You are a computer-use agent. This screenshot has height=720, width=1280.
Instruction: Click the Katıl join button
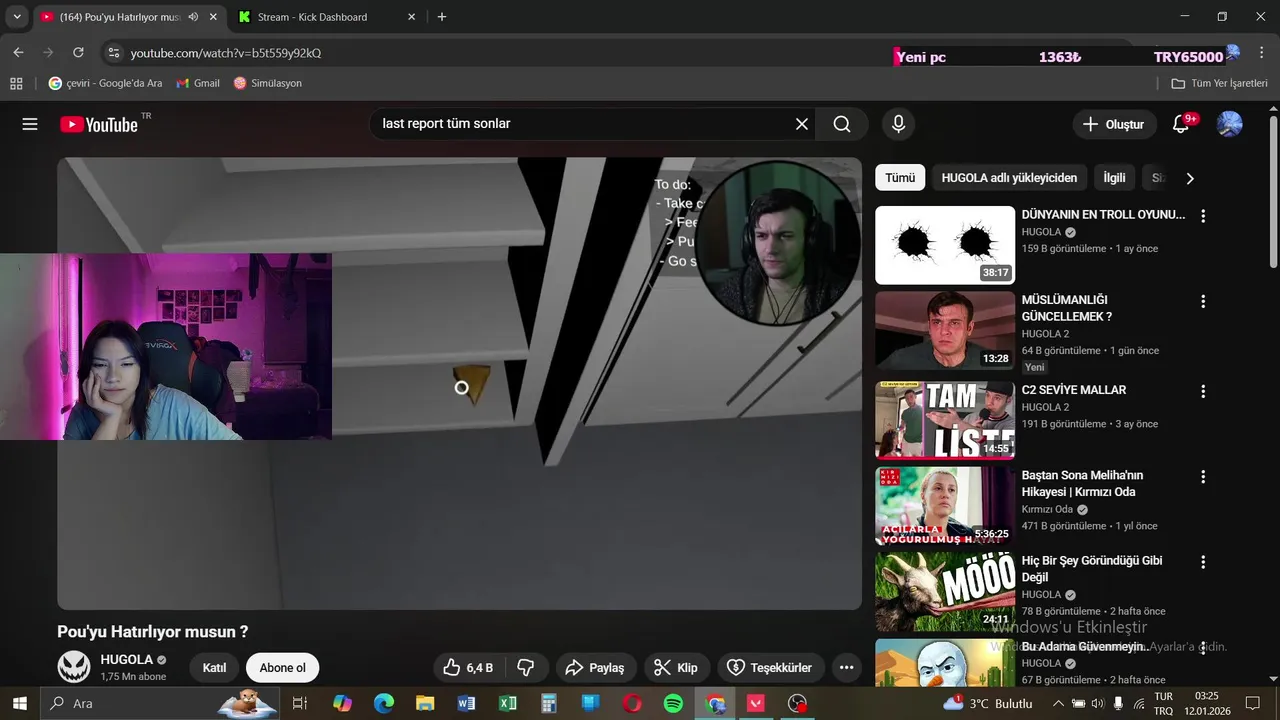coord(214,668)
